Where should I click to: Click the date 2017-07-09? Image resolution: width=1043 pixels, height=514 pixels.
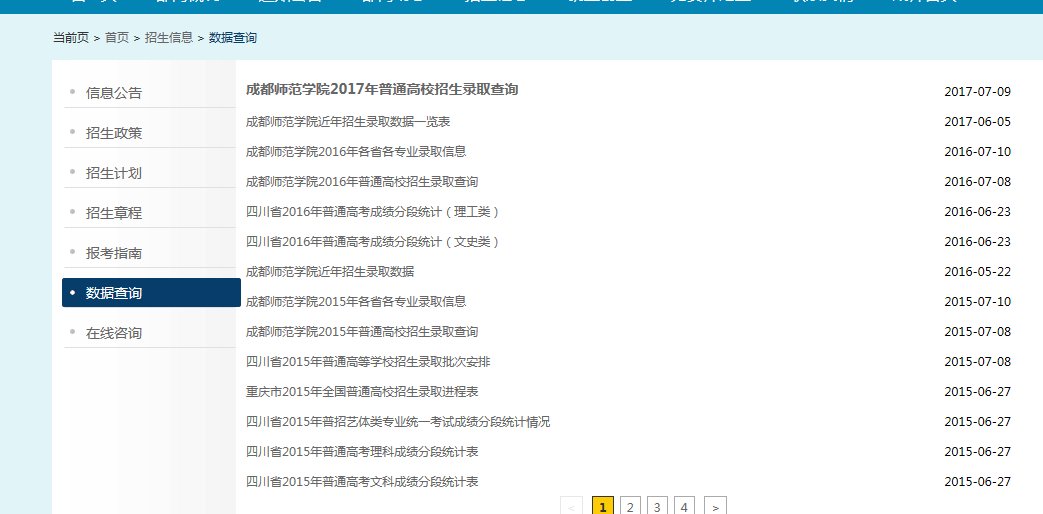pos(977,92)
